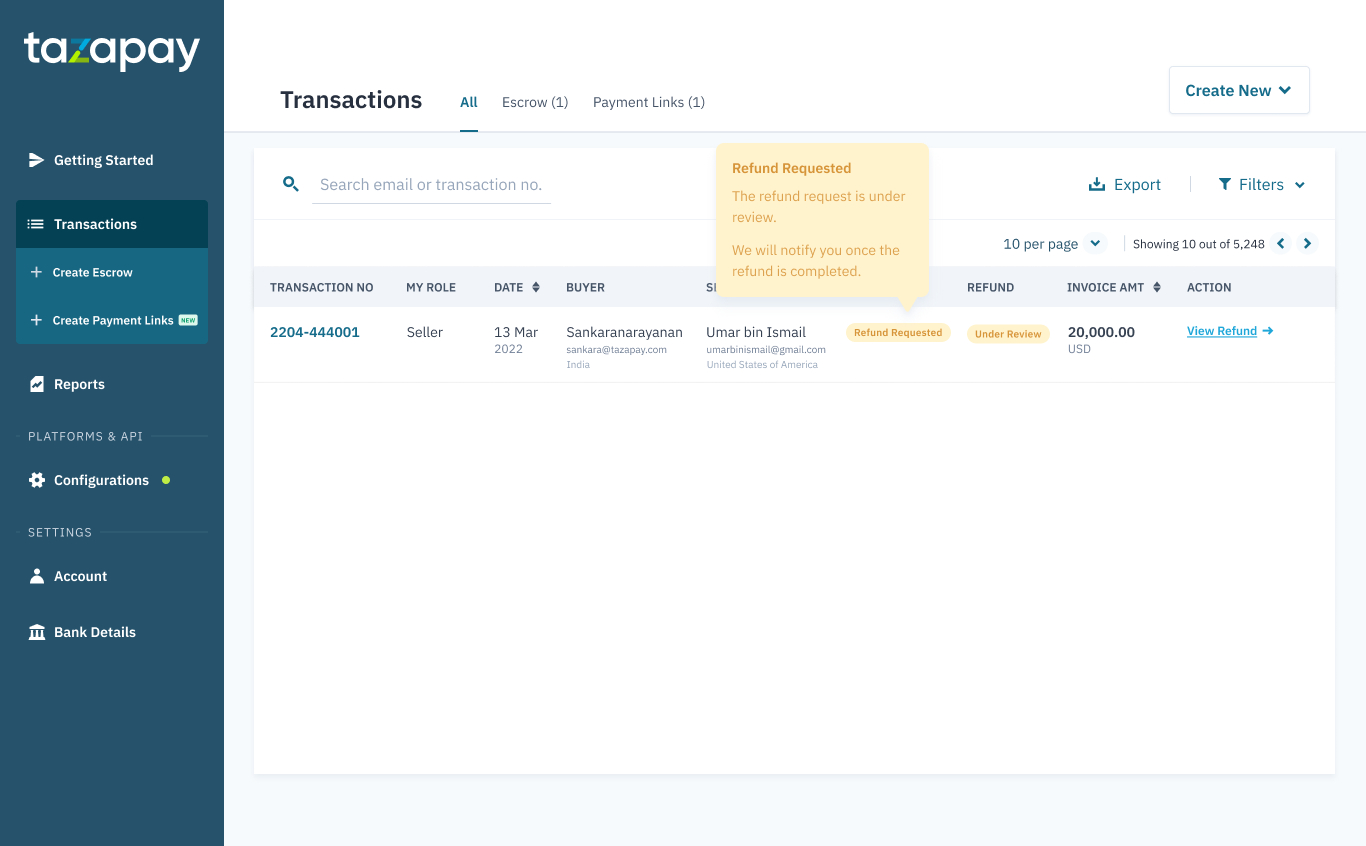Go to next page with right arrow

[x=1307, y=243]
